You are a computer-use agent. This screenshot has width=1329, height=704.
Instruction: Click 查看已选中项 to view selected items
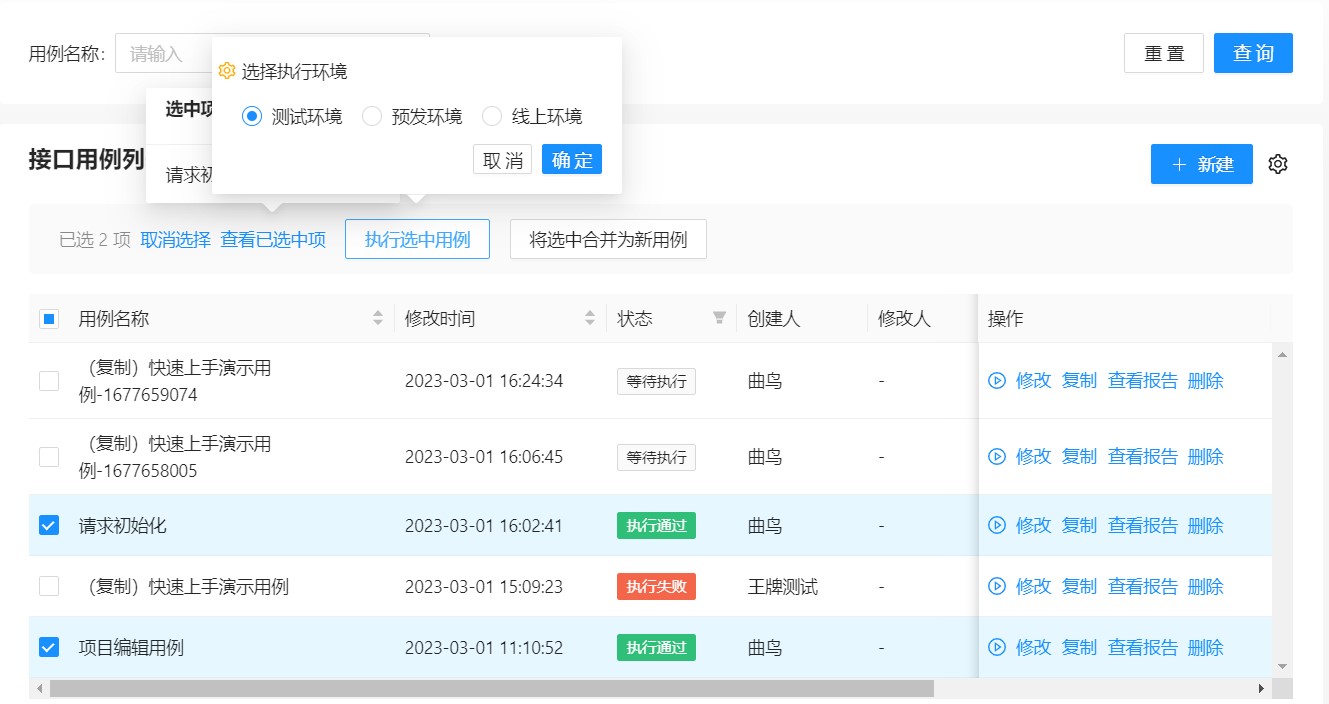275,240
